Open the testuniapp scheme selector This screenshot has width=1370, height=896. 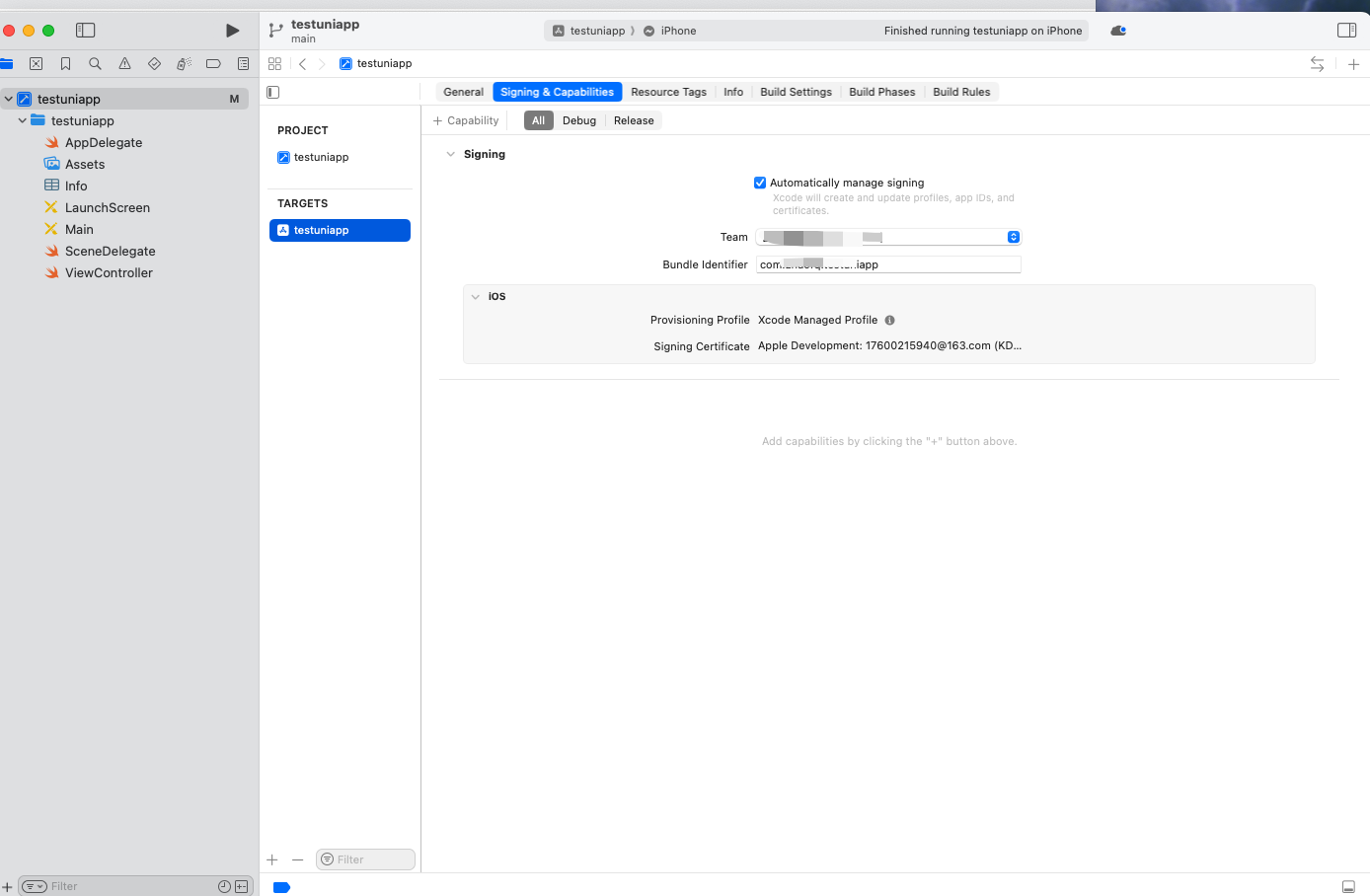pyautogui.click(x=588, y=31)
